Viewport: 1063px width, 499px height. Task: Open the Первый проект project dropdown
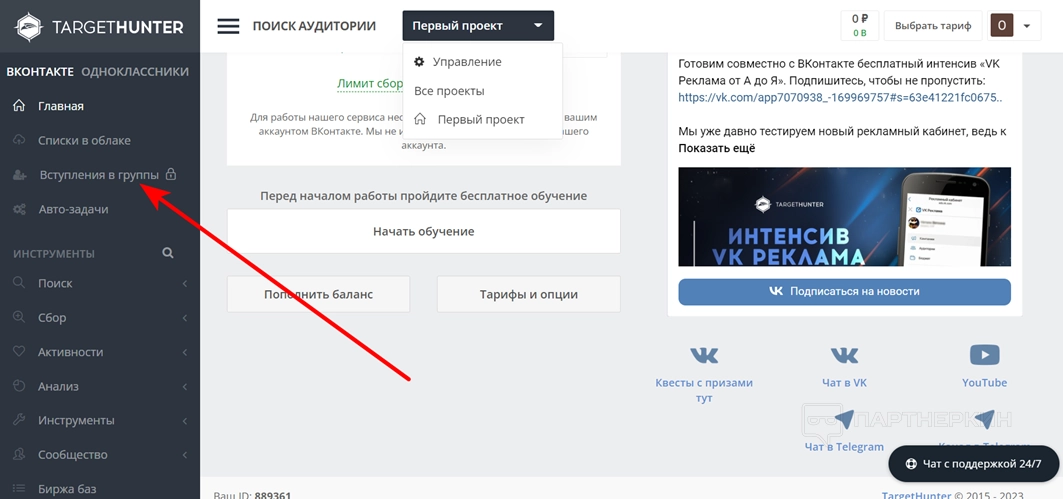(x=478, y=26)
